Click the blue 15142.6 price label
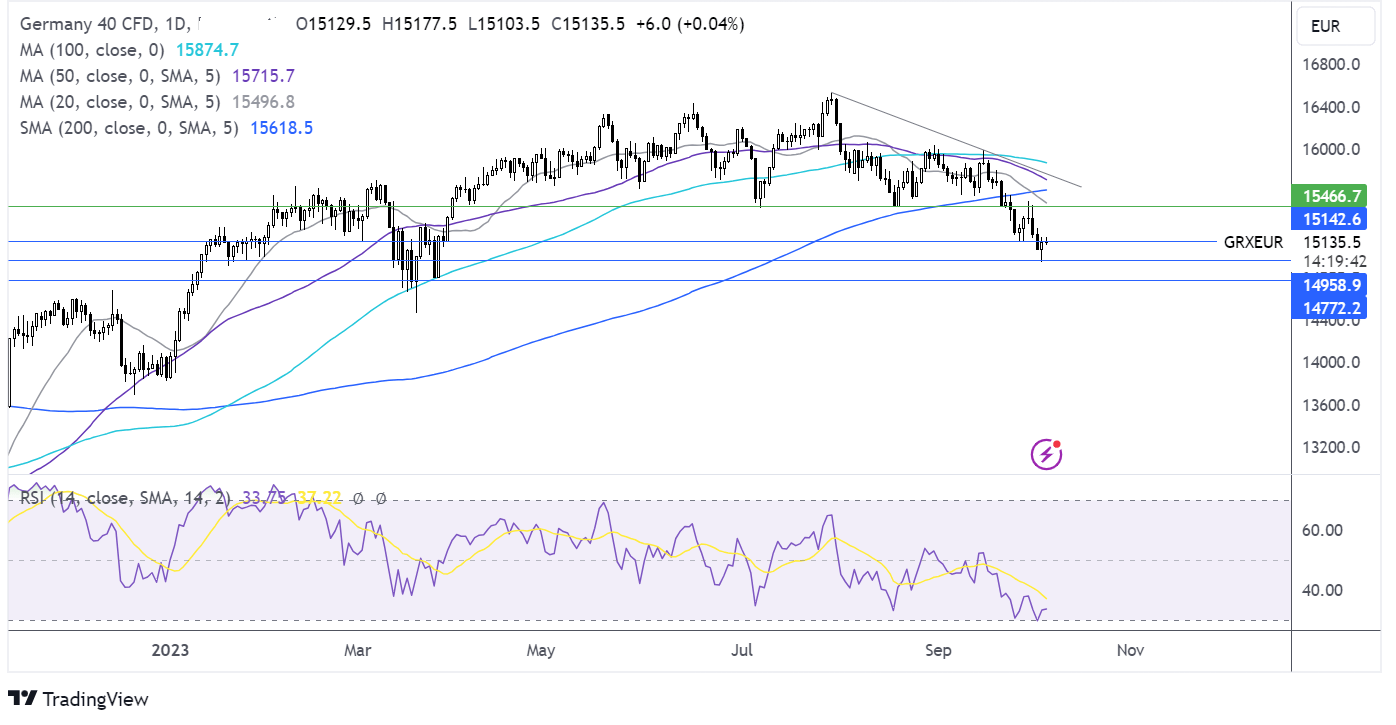1396x725 pixels. 1329,219
